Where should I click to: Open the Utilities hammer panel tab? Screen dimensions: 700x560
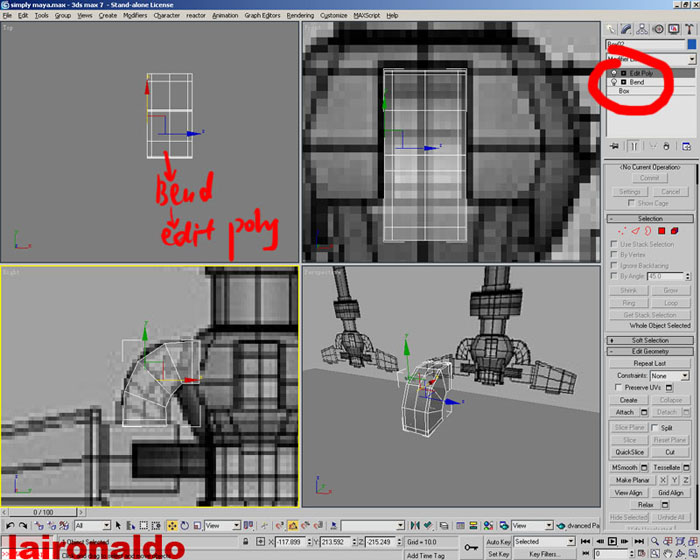[689, 29]
